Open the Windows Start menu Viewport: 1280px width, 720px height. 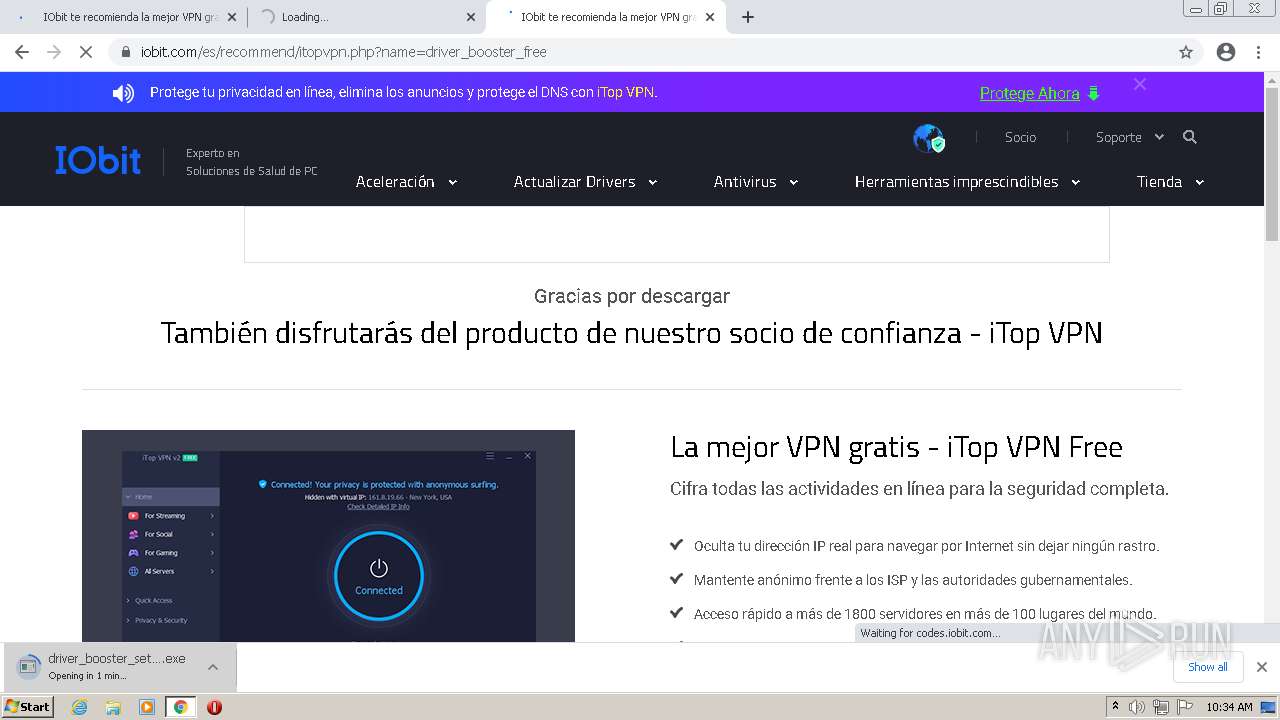[x=28, y=706]
